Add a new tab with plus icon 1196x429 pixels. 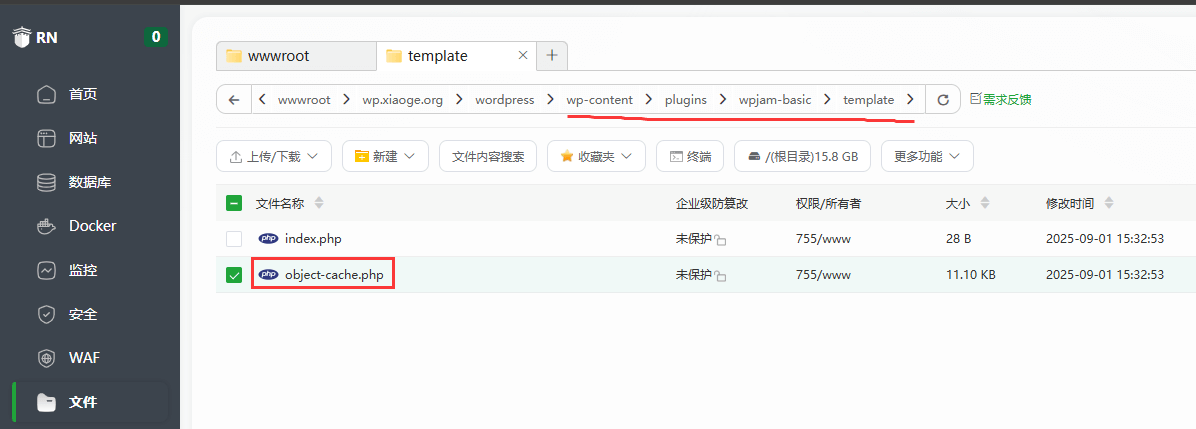click(x=552, y=56)
